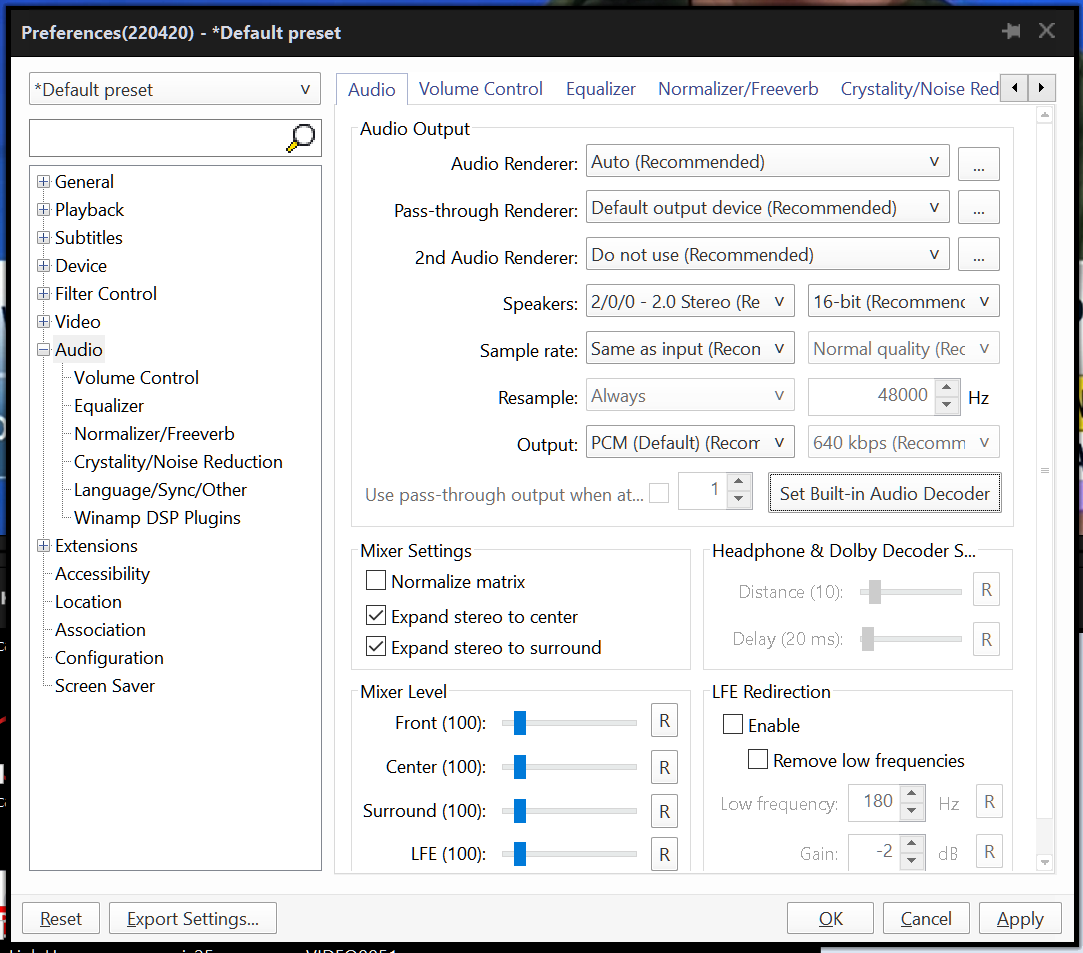The width and height of the screenshot is (1083, 953).
Task: Click the Reset button
Action: [61, 918]
